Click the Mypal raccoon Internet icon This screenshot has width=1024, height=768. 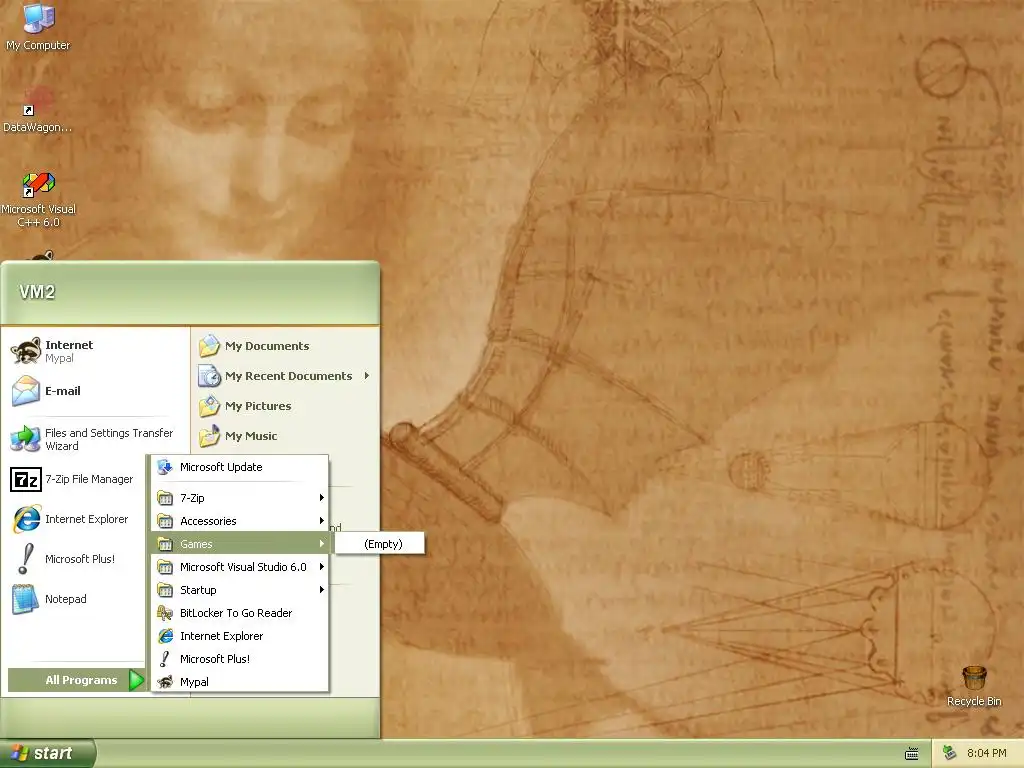[26, 351]
